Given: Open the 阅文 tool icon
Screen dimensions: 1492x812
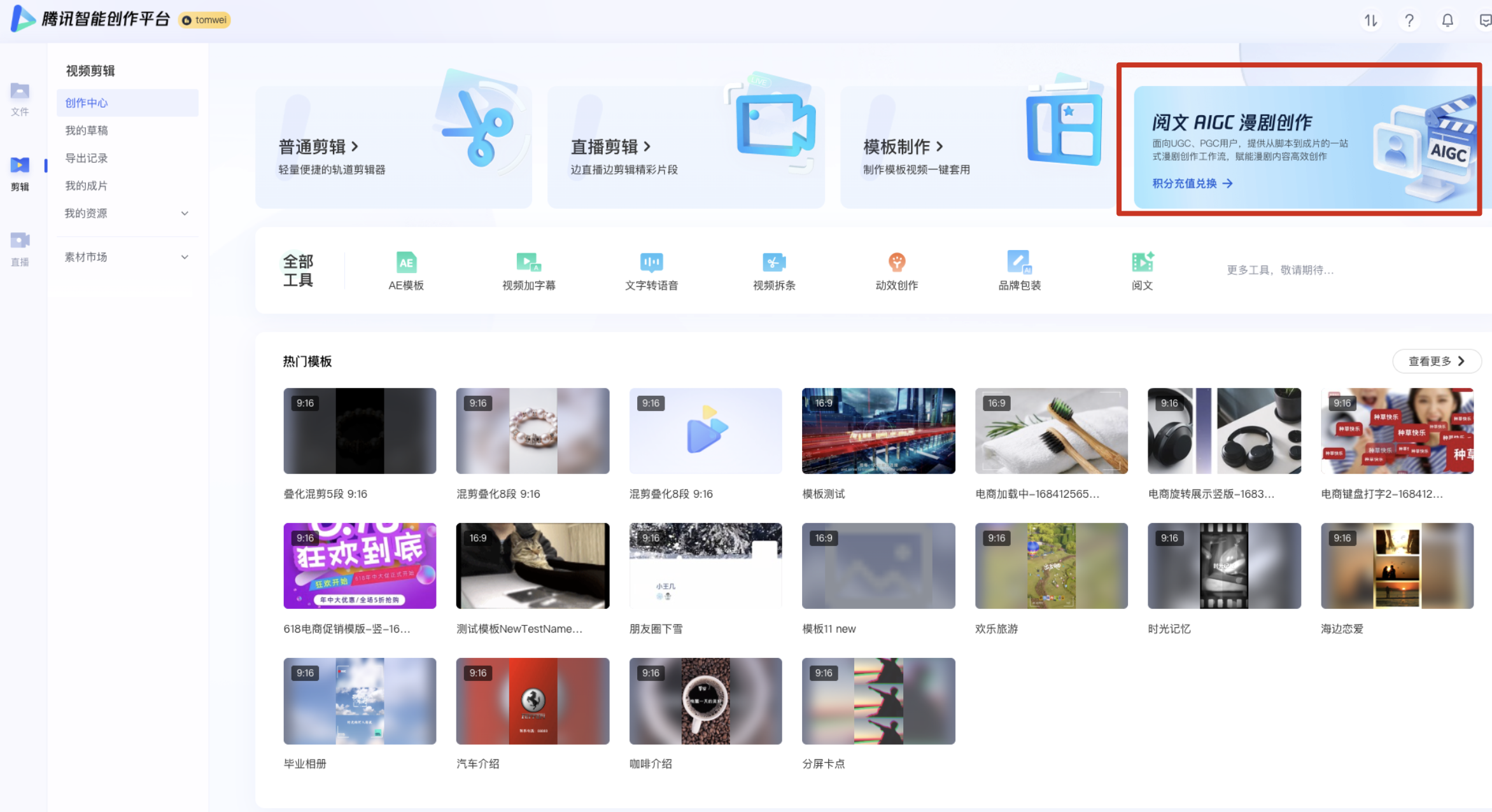Looking at the screenshot, I should click(x=1142, y=263).
